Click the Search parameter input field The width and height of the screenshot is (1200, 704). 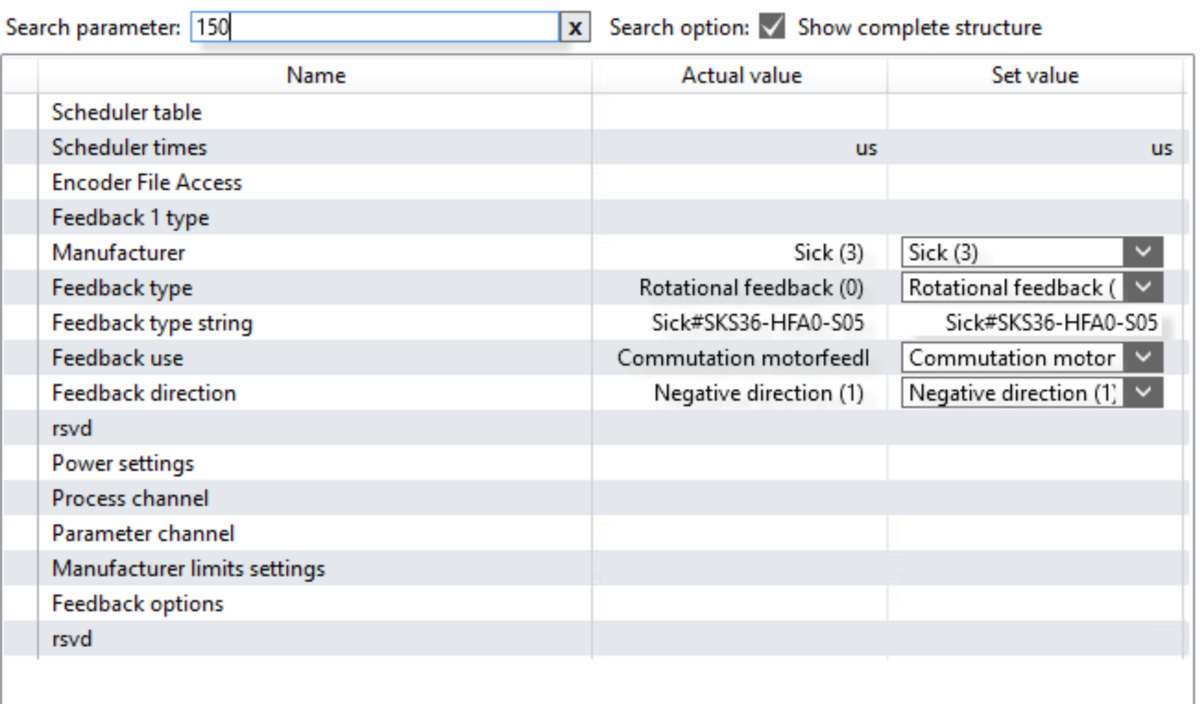375,28
